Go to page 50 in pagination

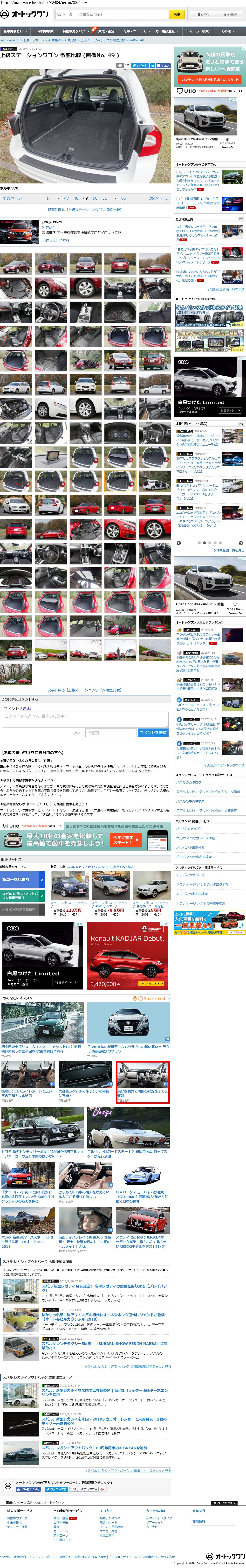point(95,198)
